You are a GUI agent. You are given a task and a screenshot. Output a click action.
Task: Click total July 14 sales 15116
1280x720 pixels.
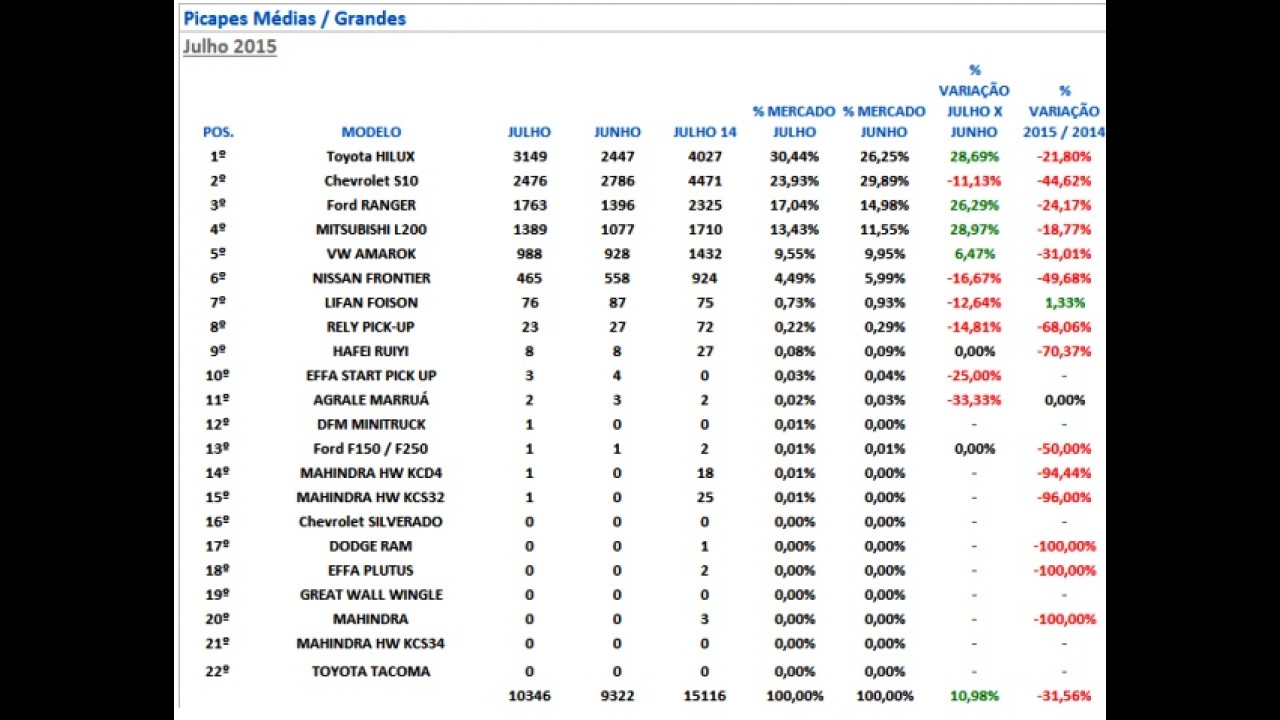coord(705,696)
